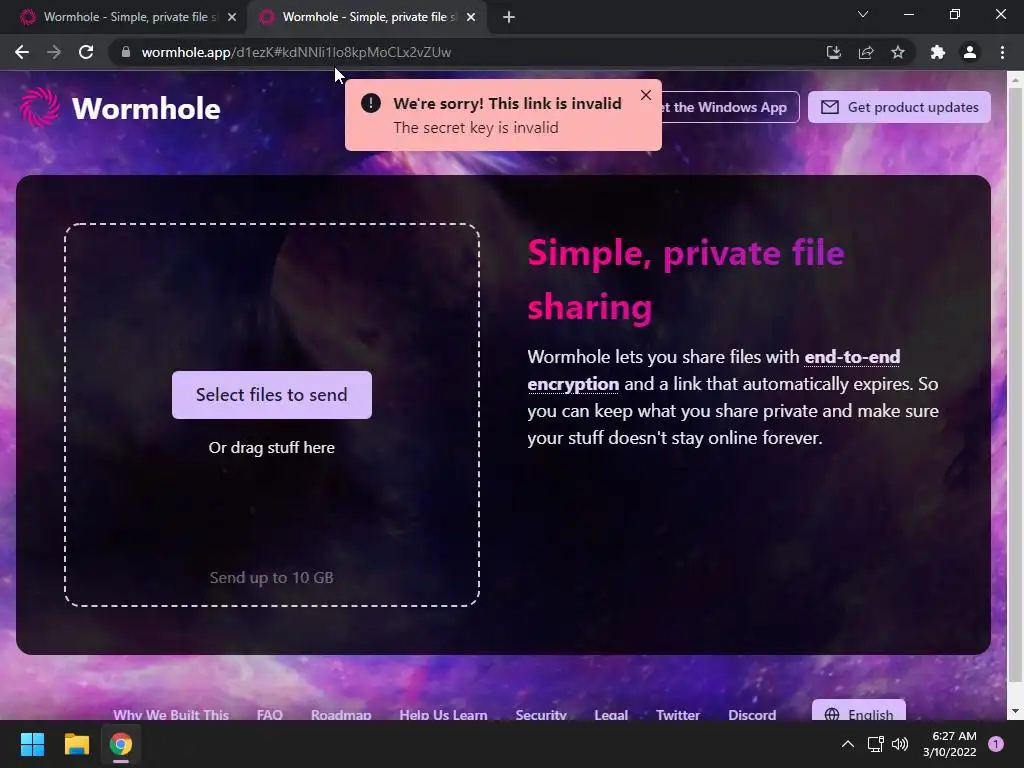Screen dimensions: 1024x768
Task: Open Why We Built This link
Action: 171,714
